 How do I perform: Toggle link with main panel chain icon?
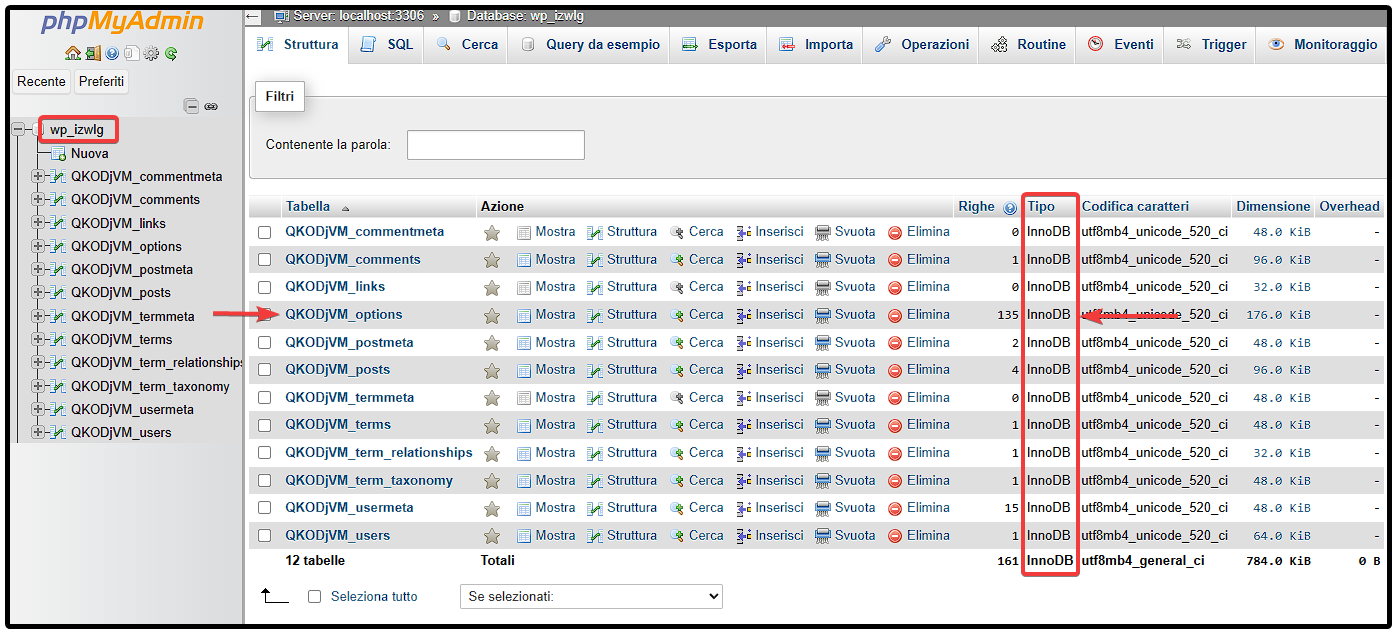211,106
